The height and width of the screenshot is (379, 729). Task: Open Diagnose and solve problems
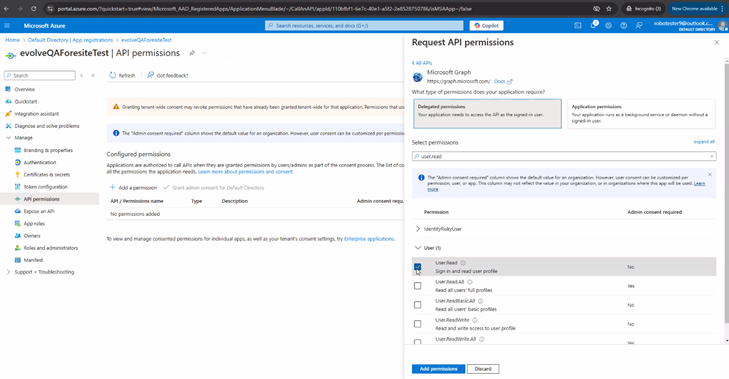click(x=46, y=126)
